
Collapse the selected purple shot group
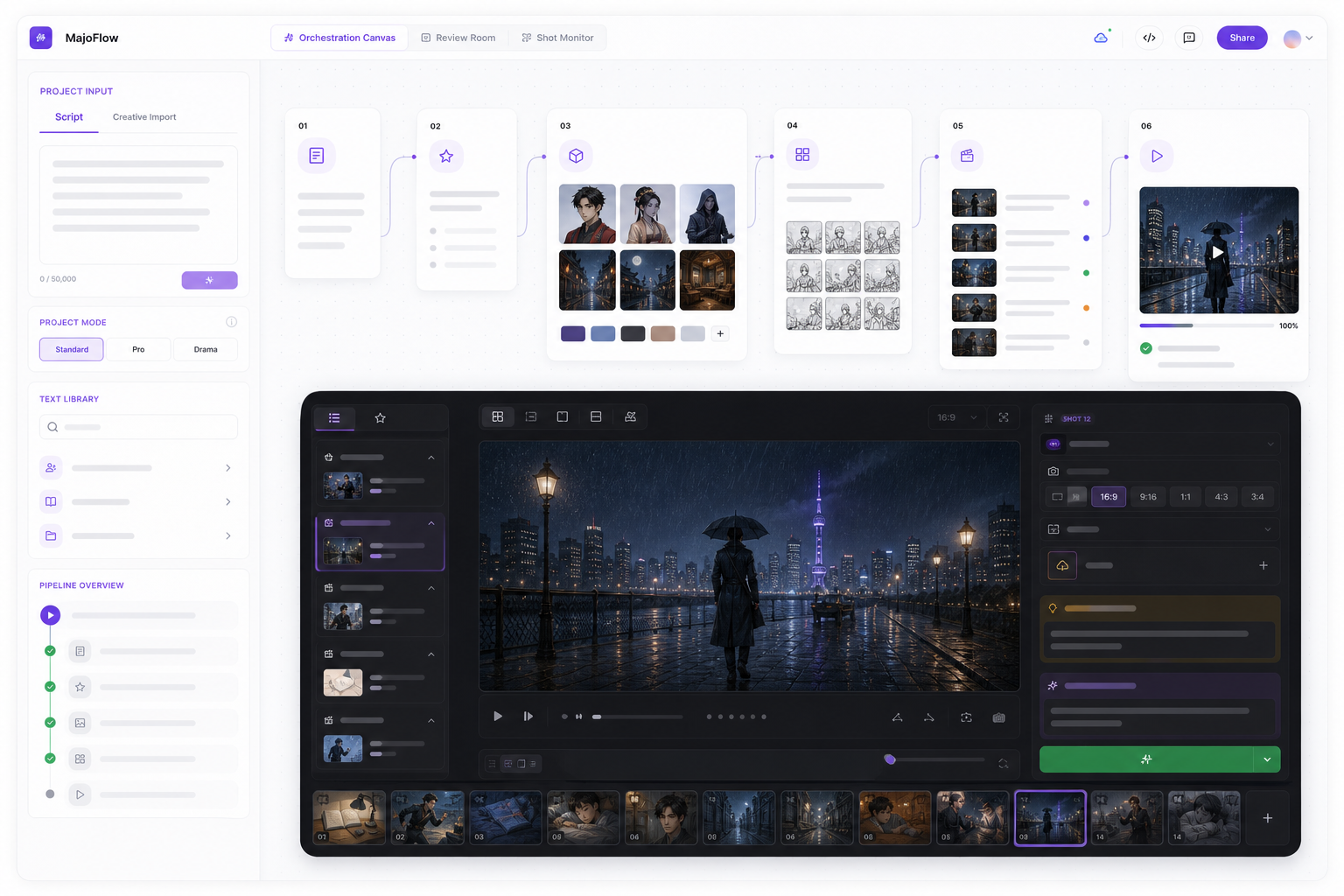431,523
